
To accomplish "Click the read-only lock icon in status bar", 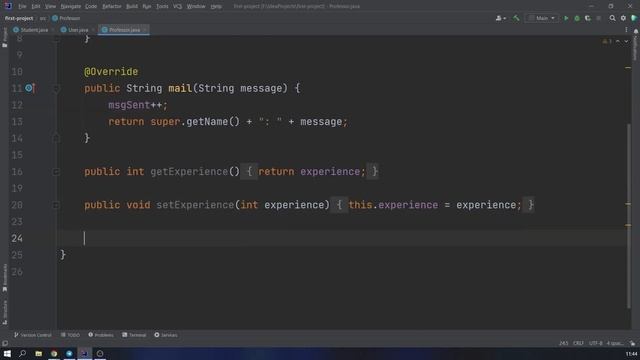I will coord(632,343).
